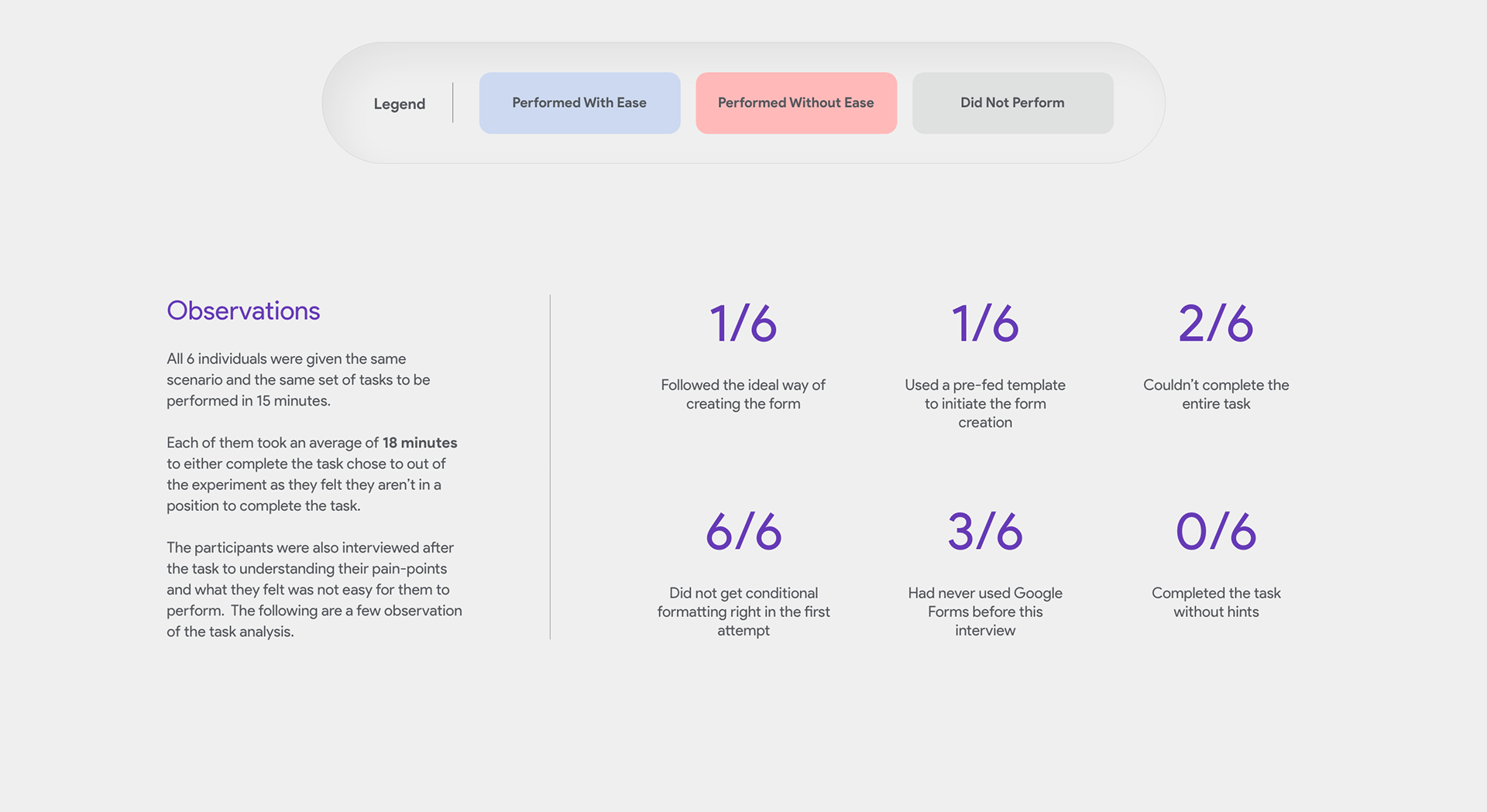Click the 2/6 statistic
The image size is (1487, 812).
click(x=1215, y=323)
